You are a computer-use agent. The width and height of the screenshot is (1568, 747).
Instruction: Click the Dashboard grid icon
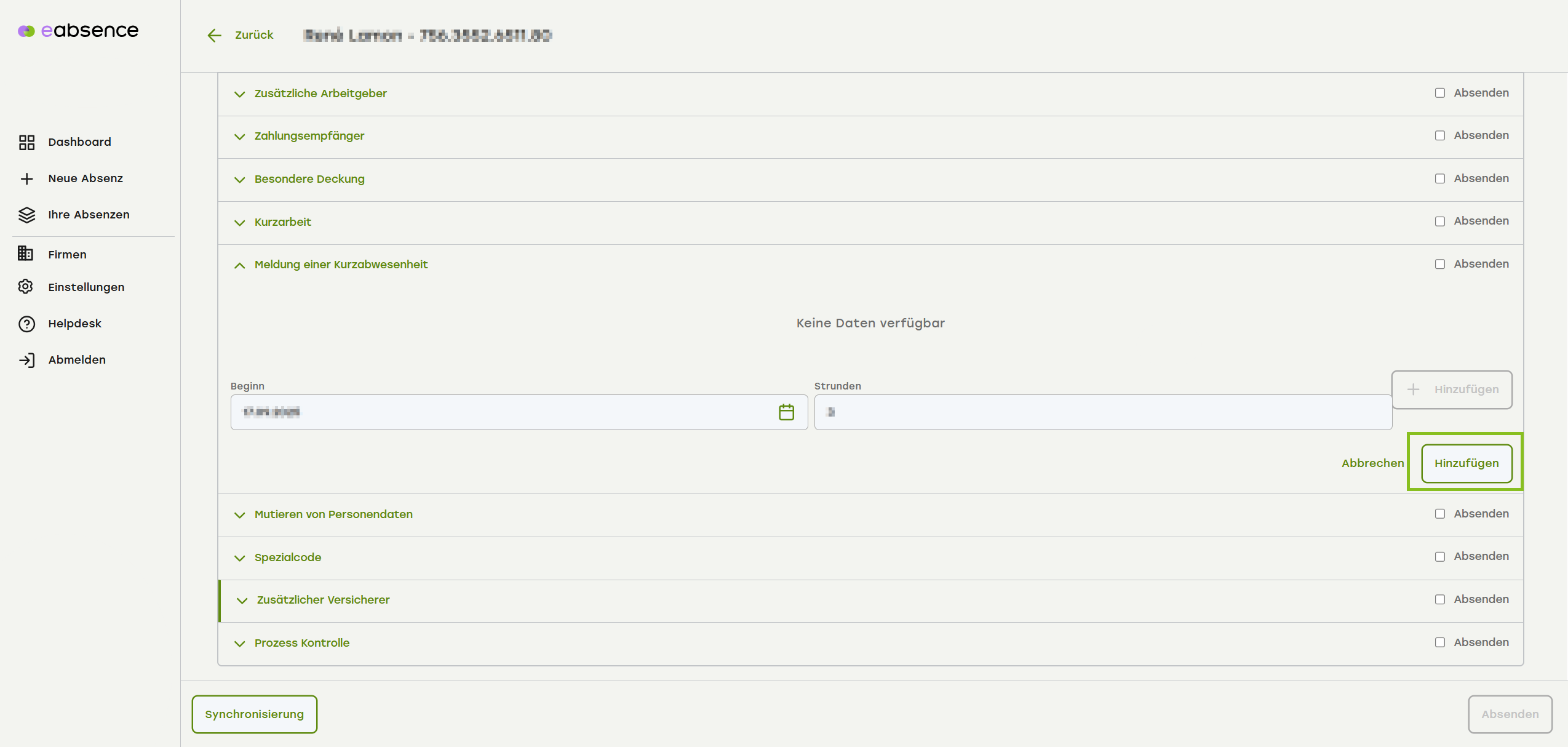point(26,142)
